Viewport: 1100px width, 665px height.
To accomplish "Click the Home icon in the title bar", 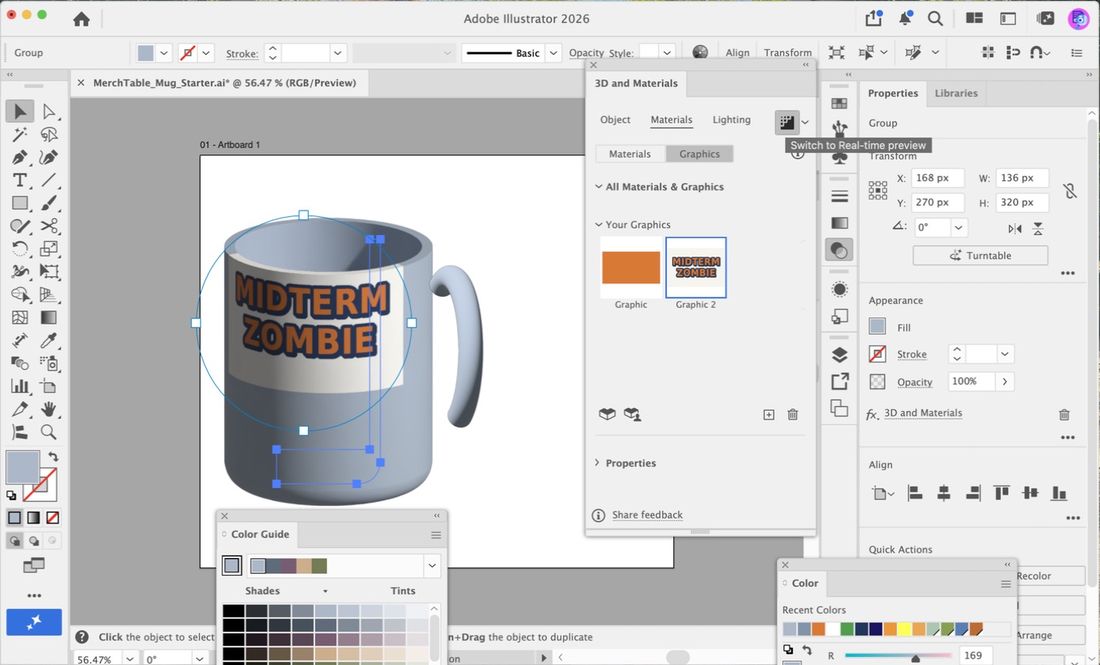I will pyautogui.click(x=81, y=19).
